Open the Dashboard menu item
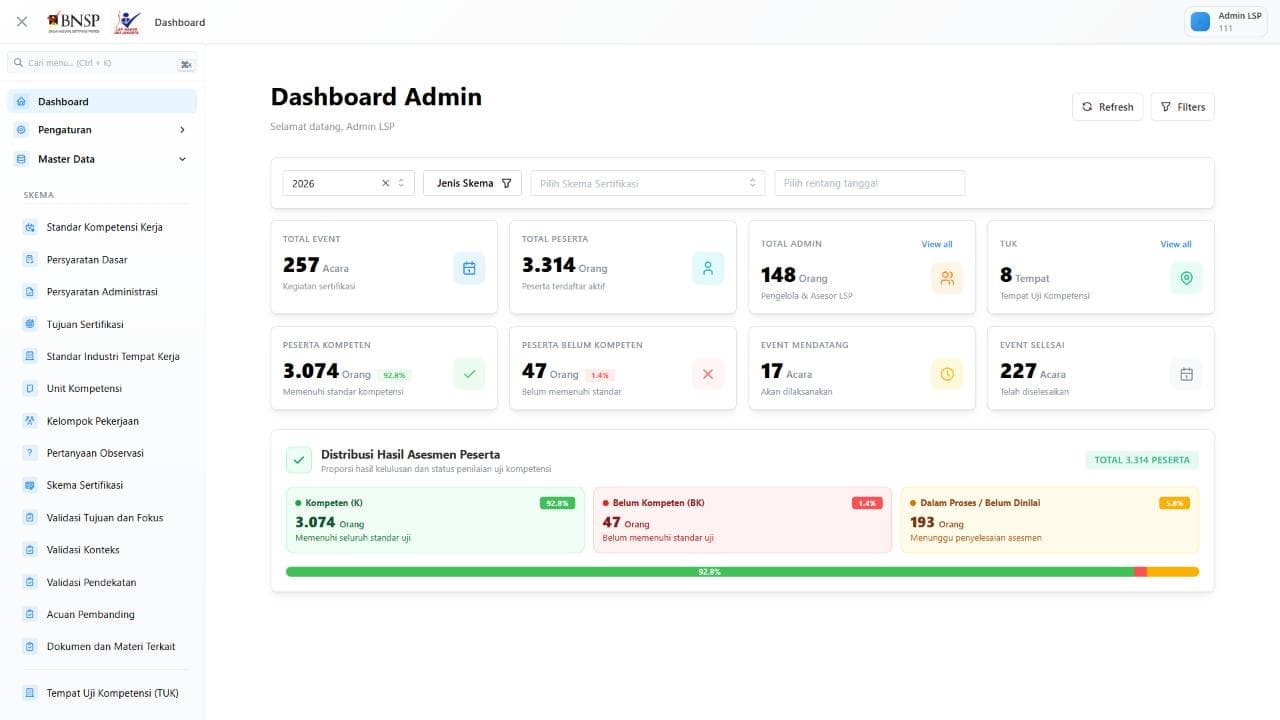Image resolution: width=1280 pixels, height=720 pixels. [102, 101]
